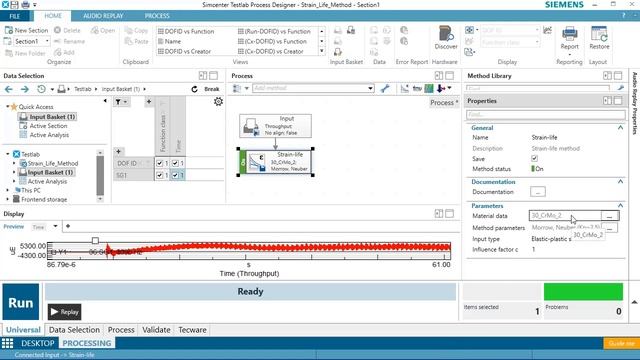The height and width of the screenshot is (360, 640).
Task: Click the preview time-range slider handle
Action: [x=95, y=241]
